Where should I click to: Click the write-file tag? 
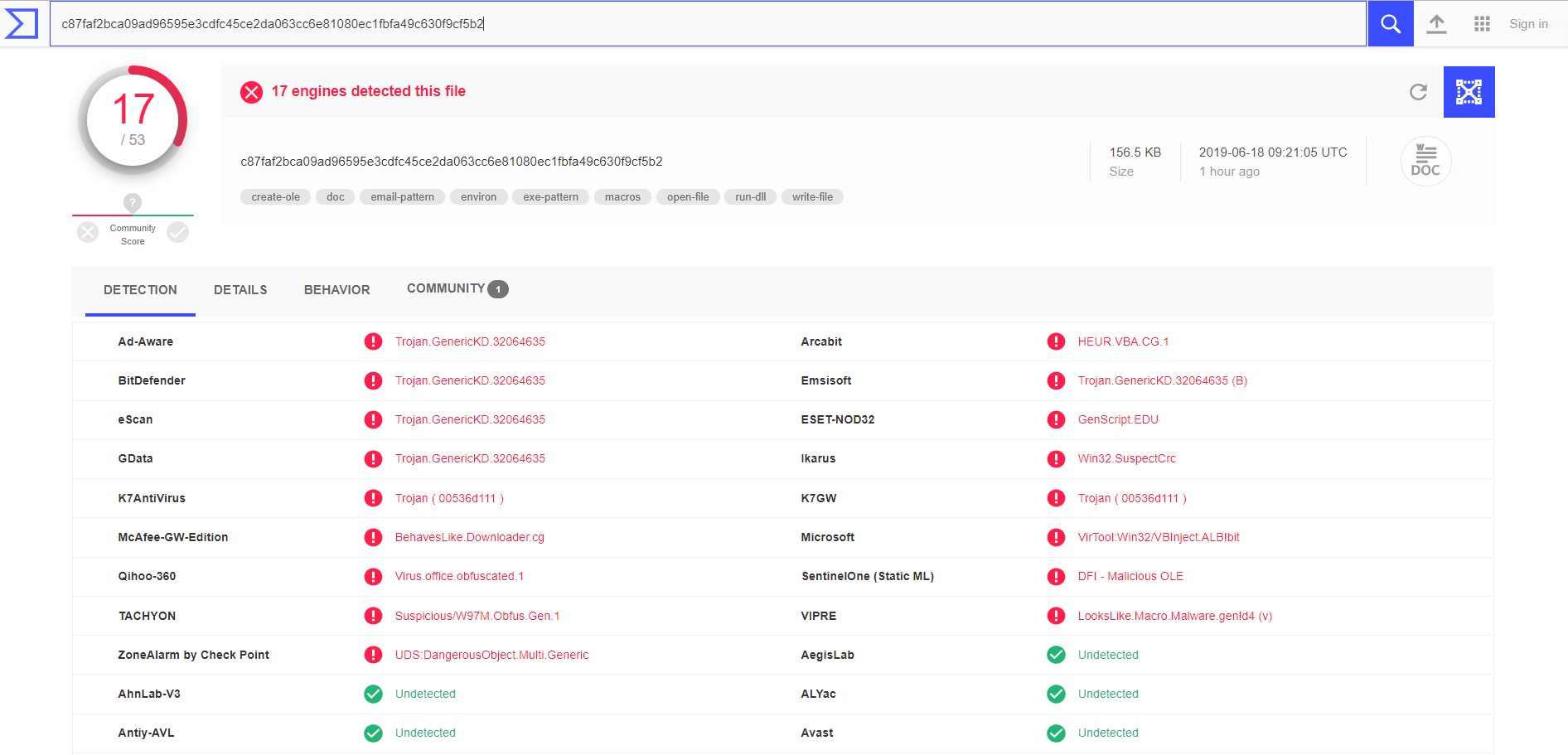(812, 197)
